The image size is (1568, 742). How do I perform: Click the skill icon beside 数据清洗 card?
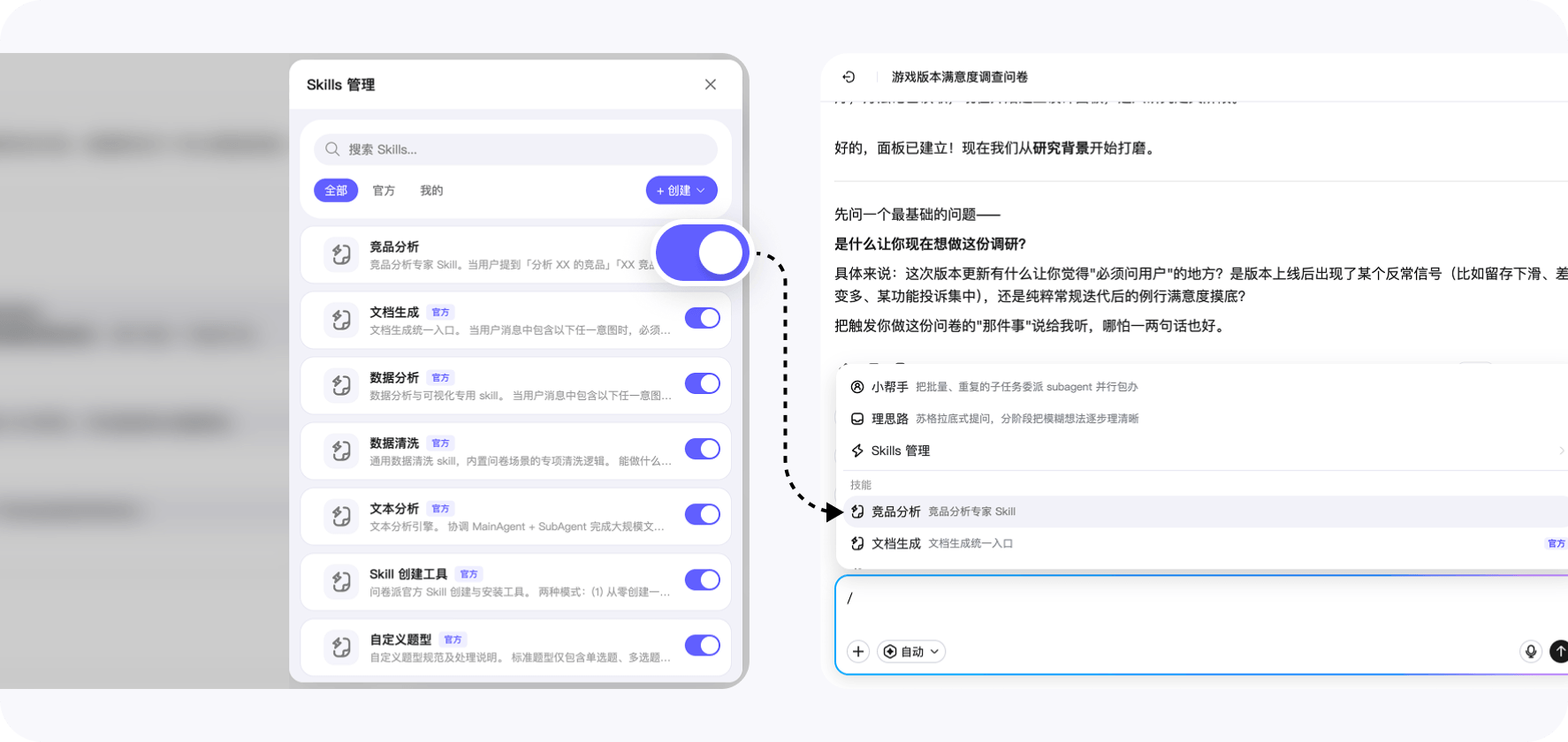coord(341,450)
